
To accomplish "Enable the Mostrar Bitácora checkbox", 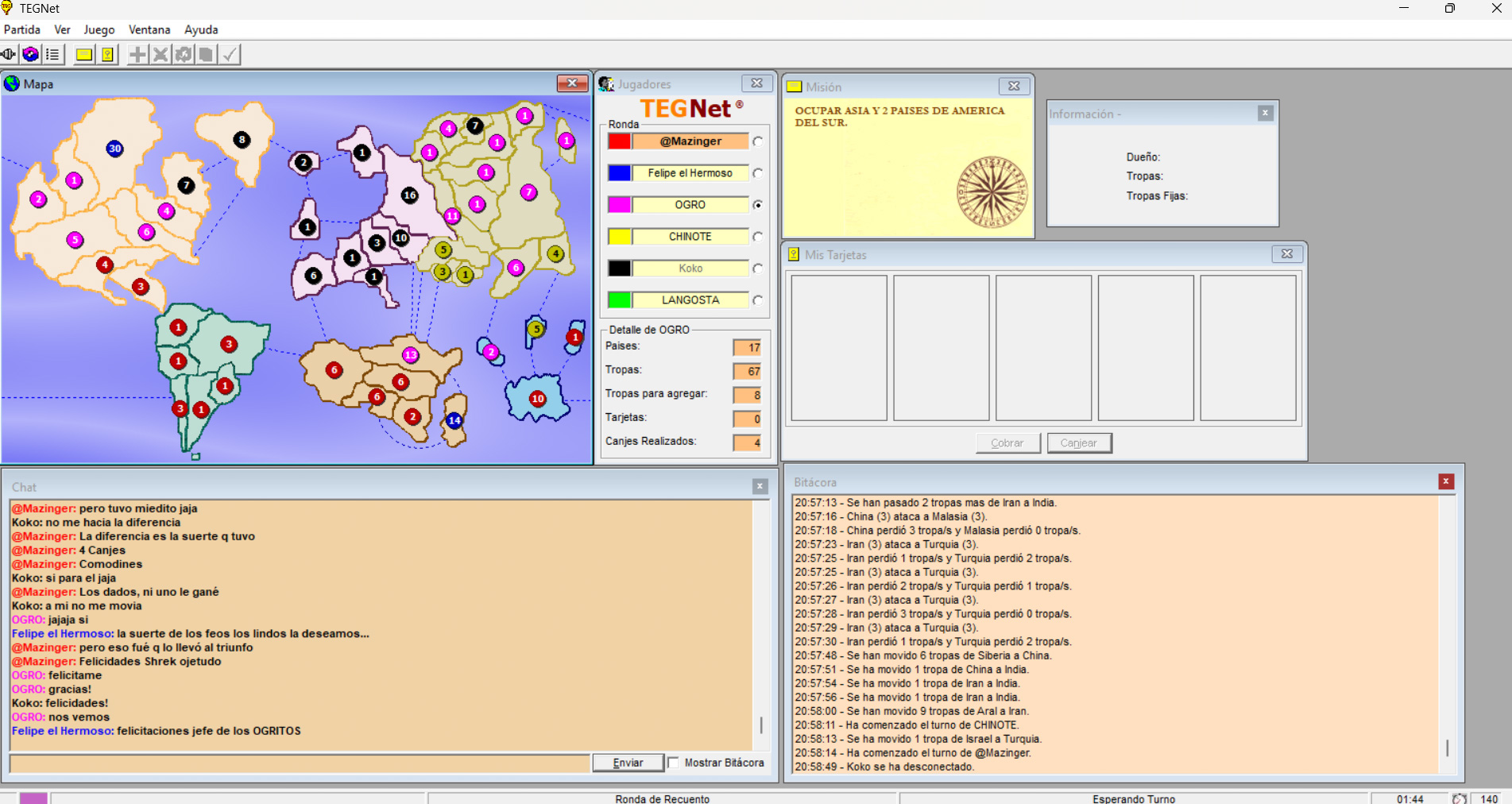I will click(x=674, y=763).
